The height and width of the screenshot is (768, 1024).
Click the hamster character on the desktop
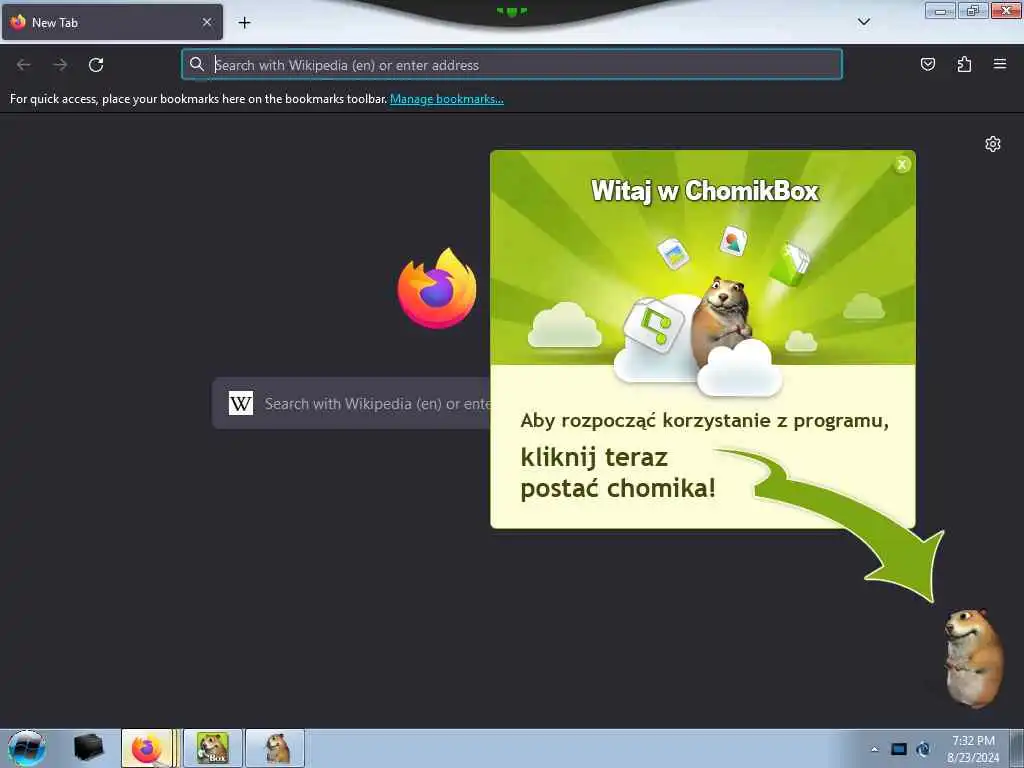point(974,657)
